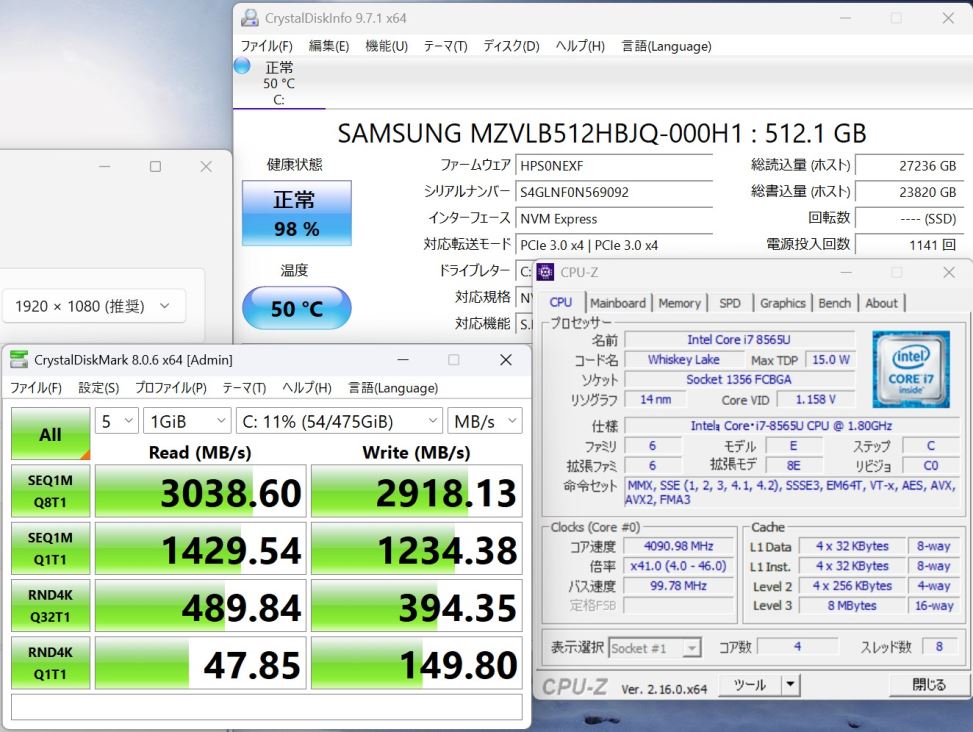Expand the MB/s unit dropdown

(x=484, y=421)
